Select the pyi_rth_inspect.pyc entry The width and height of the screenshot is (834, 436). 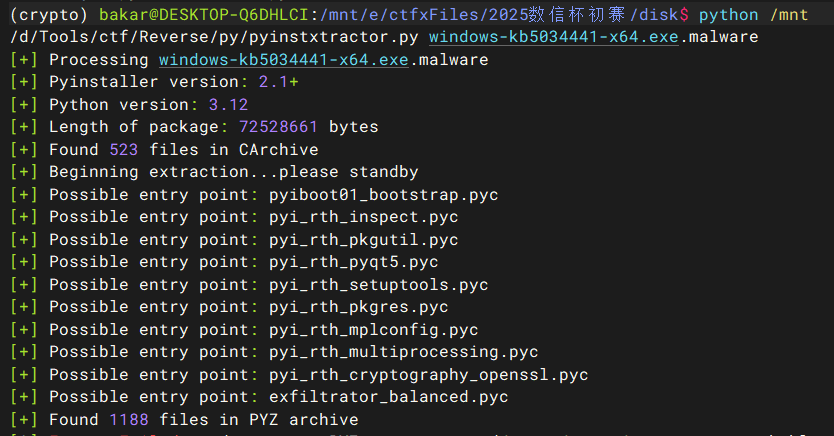coord(363,217)
